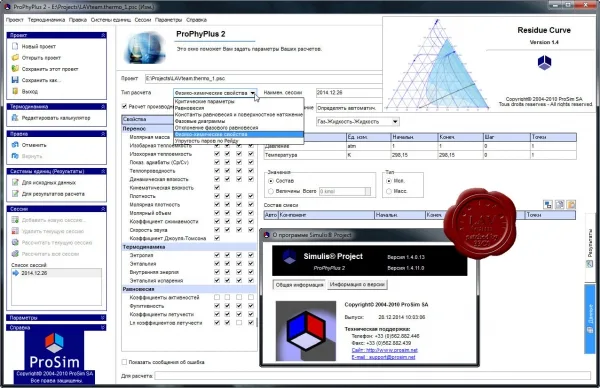Click the Edit calculator (Редактировать калькулятор) icon
This screenshot has height=388, width=600.
pos(15,118)
